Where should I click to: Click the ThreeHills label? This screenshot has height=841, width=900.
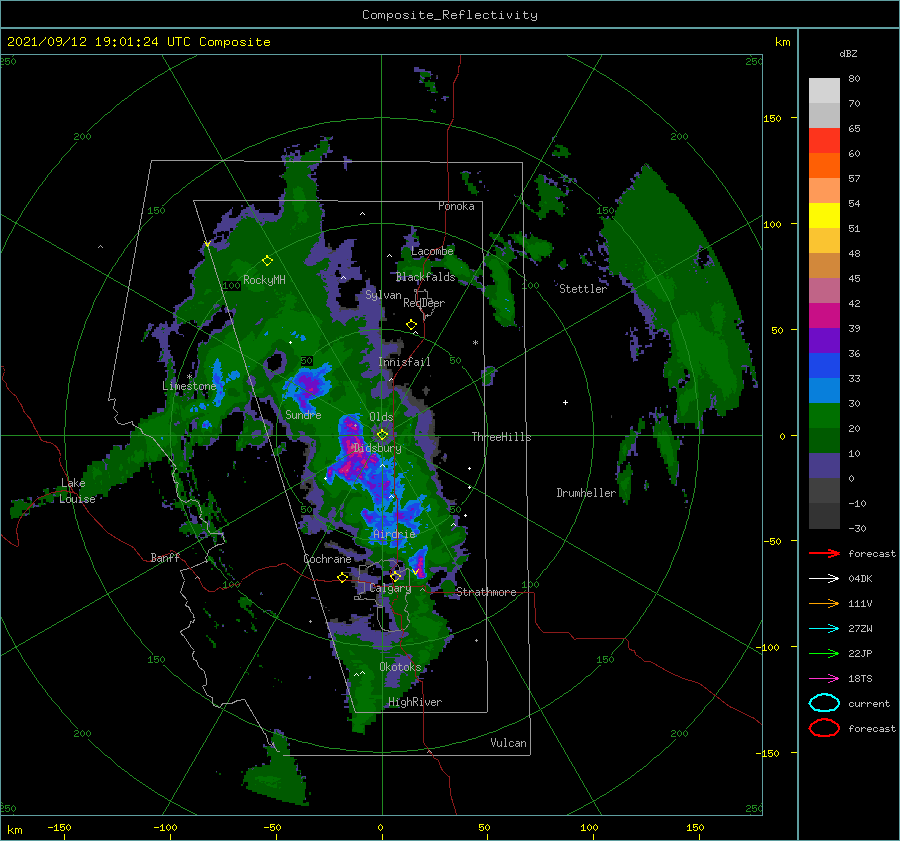(x=502, y=437)
